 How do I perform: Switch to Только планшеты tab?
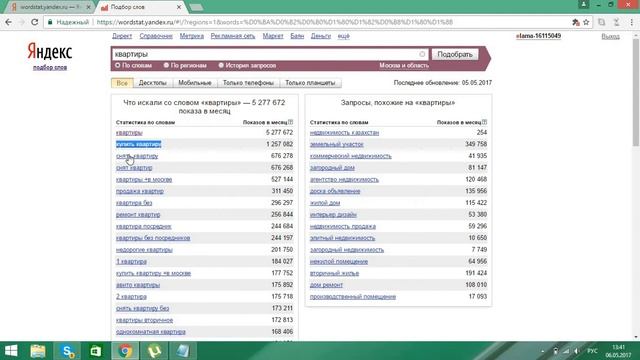pyautogui.click(x=310, y=83)
